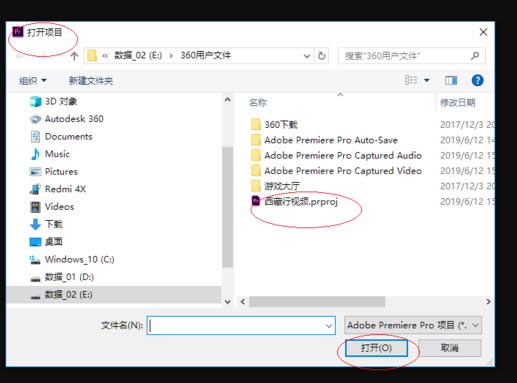
Task: Click the horizontal scrollbar thumb in file list
Action: pyautogui.click(x=317, y=302)
